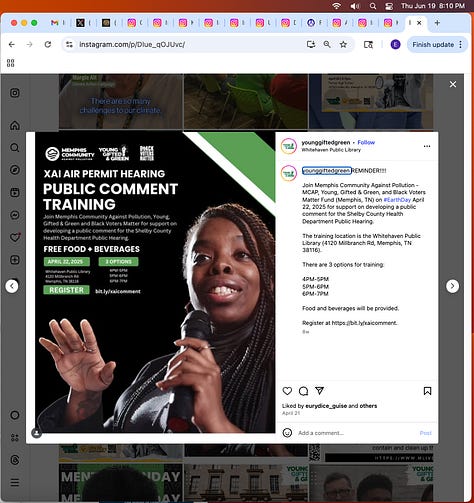Open Messages icon in sidebar

coord(15,215)
